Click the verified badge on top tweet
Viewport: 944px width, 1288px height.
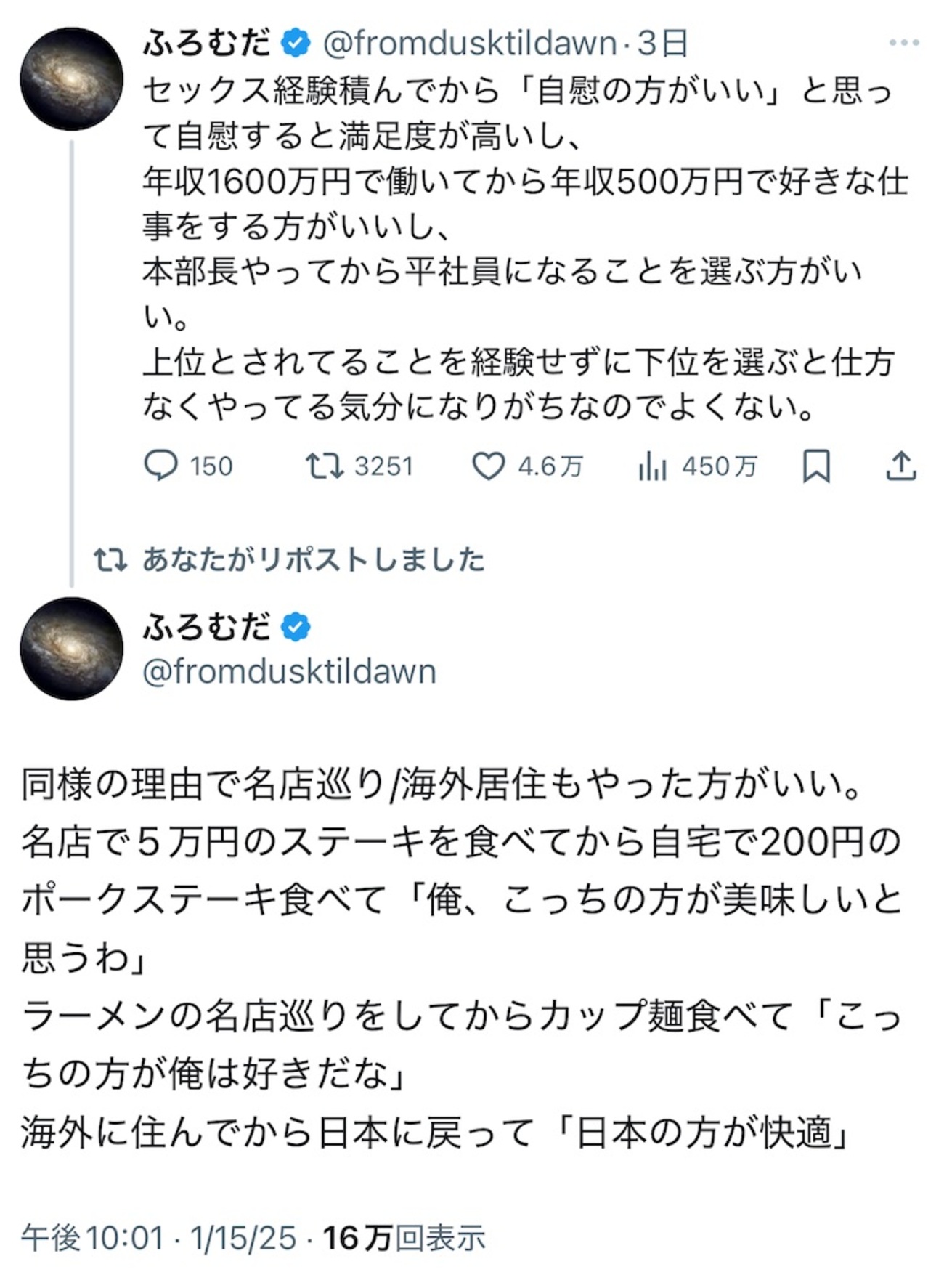[x=296, y=43]
